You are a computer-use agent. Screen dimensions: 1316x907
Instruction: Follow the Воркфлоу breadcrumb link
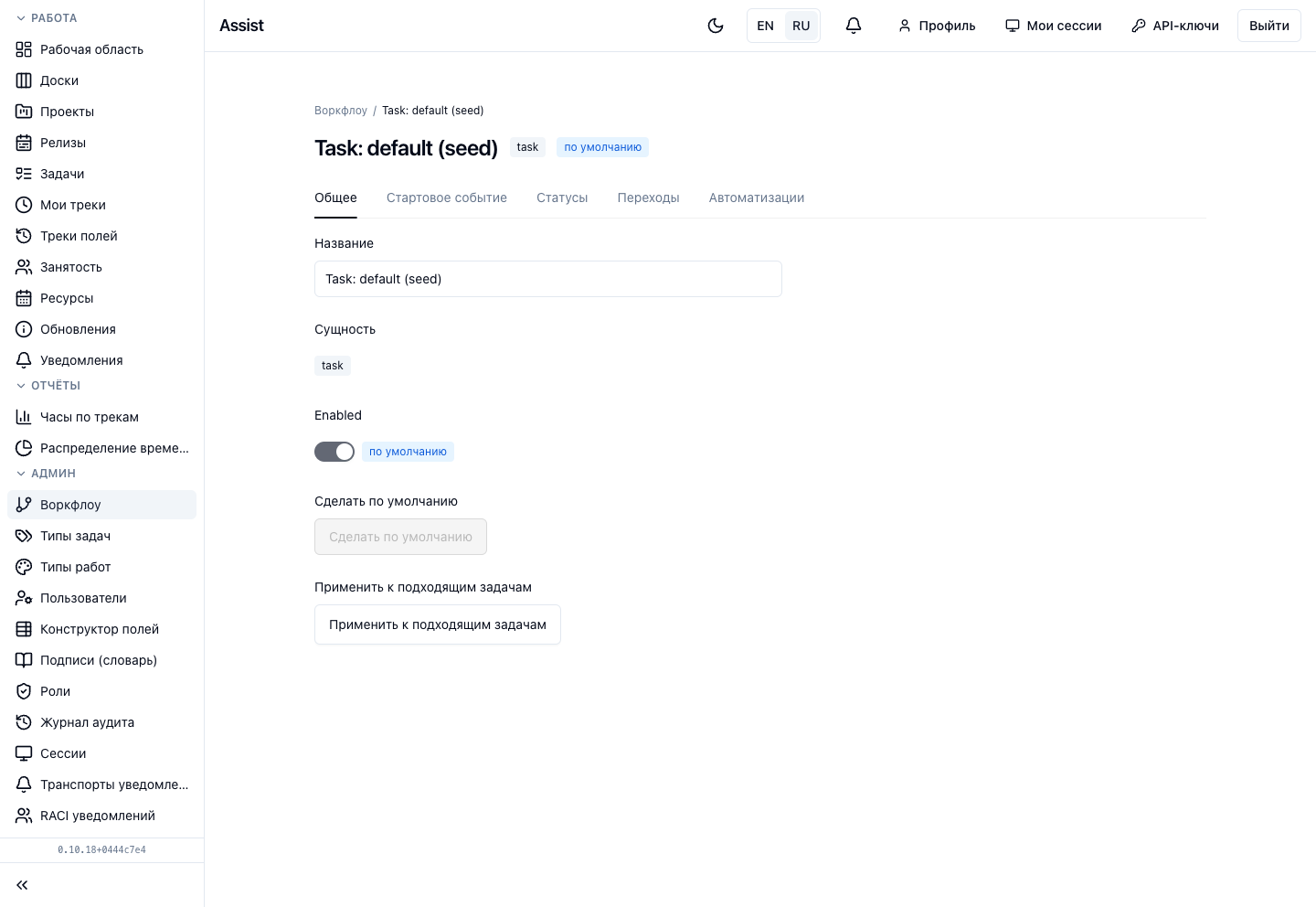(341, 111)
